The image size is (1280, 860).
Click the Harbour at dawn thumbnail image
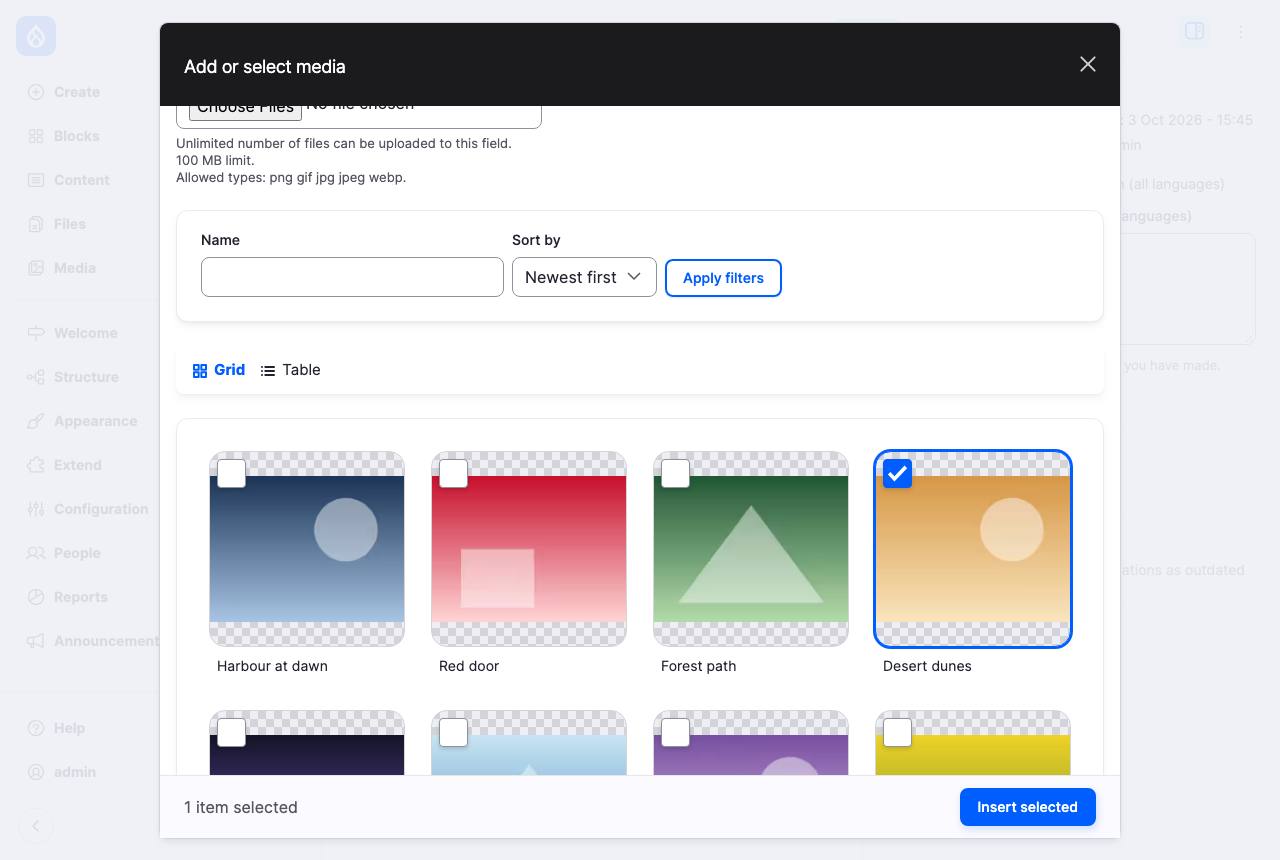pyautogui.click(x=307, y=549)
